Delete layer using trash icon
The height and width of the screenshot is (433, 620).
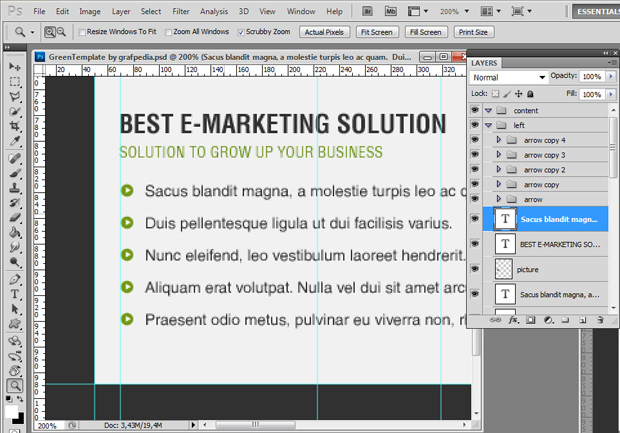coord(600,320)
